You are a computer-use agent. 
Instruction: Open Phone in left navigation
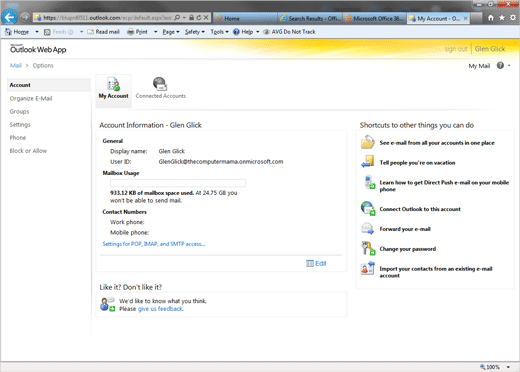(x=18, y=138)
